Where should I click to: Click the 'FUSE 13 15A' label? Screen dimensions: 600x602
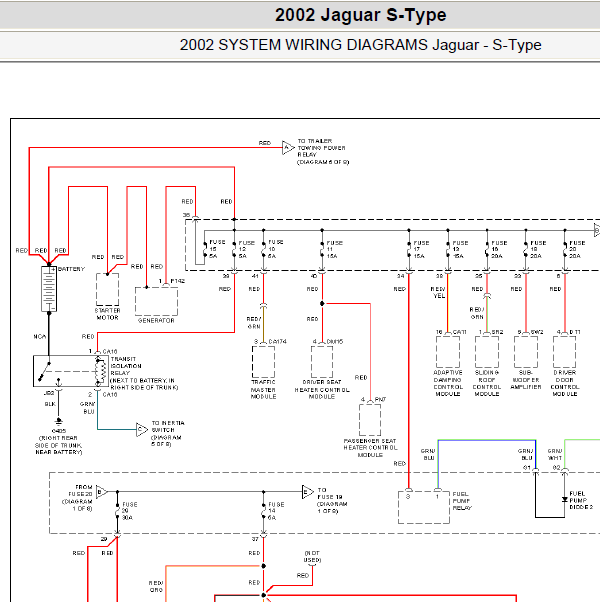coord(460,250)
